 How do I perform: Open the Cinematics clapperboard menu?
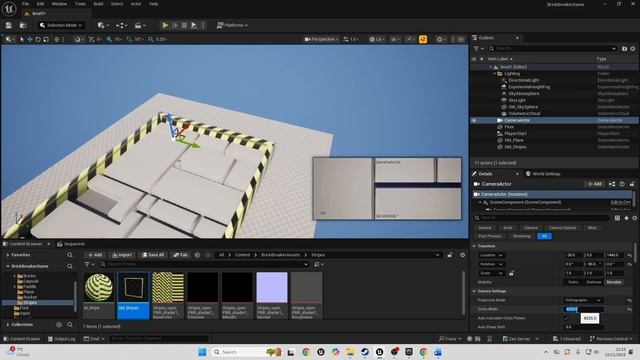pos(140,25)
